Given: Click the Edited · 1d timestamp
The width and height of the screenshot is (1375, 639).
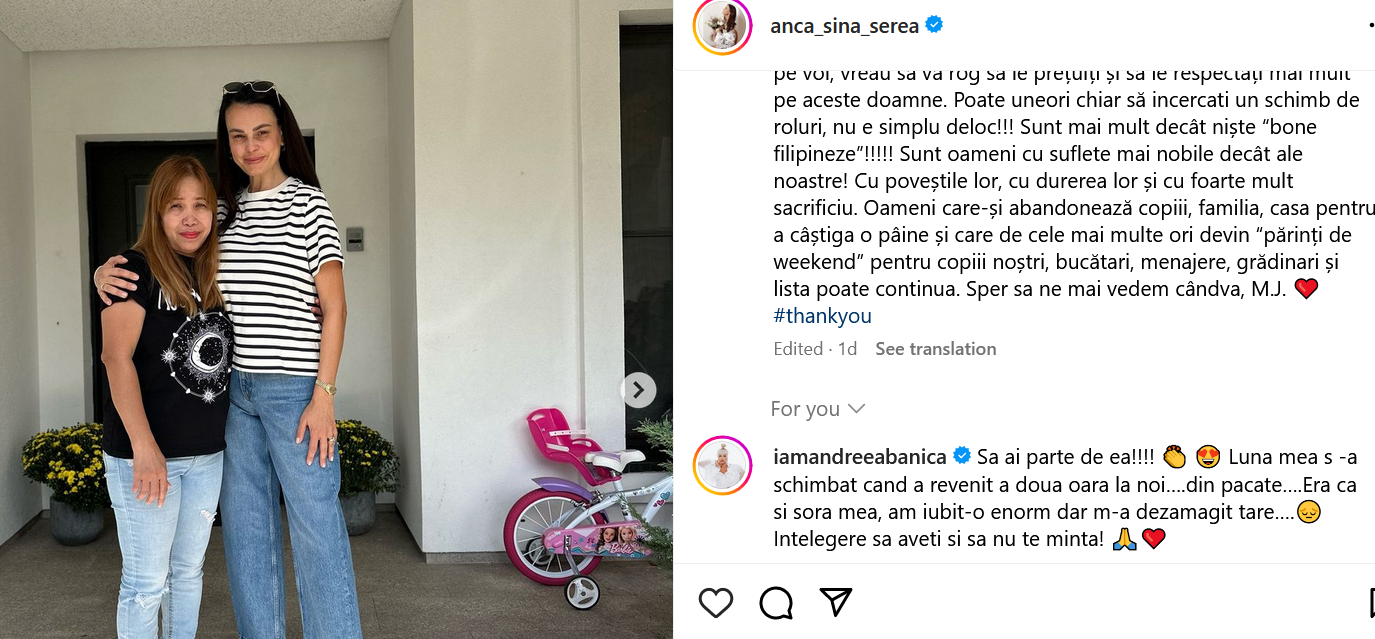Looking at the screenshot, I should tap(815, 349).
